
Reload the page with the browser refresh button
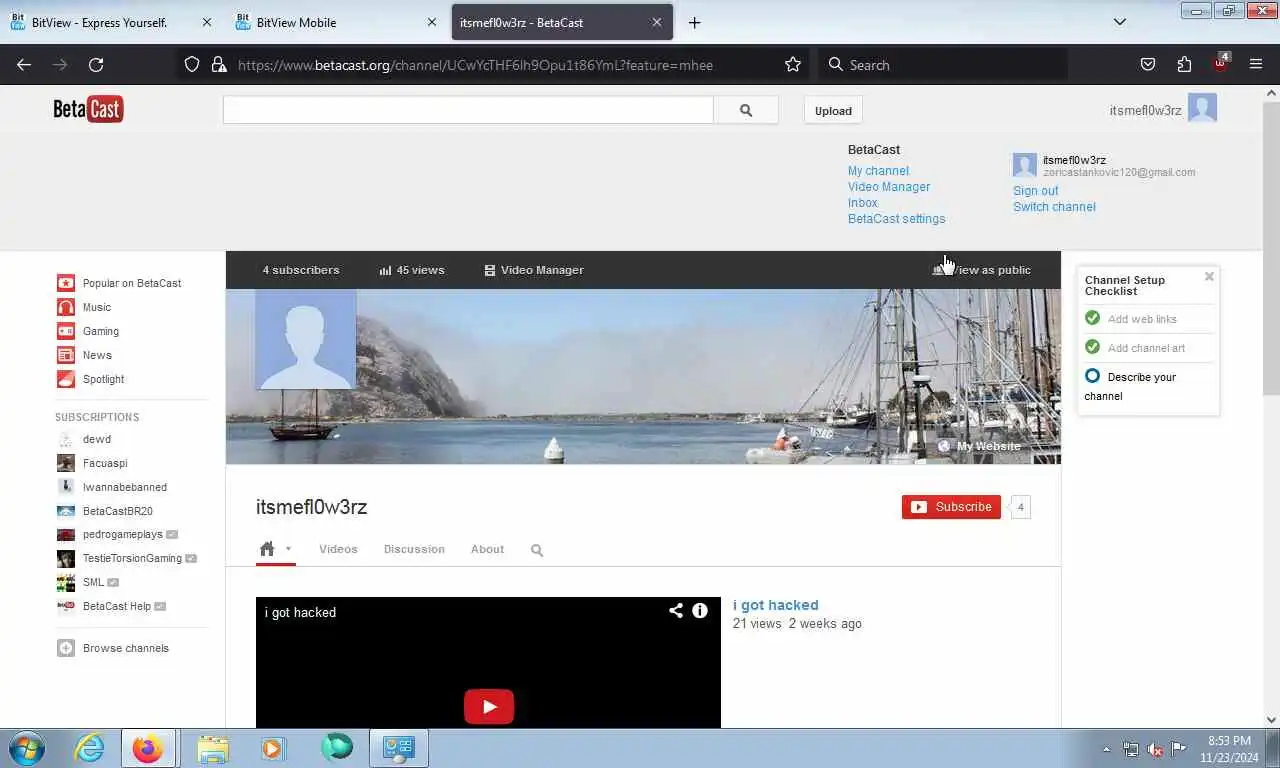click(x=96, y=65)
